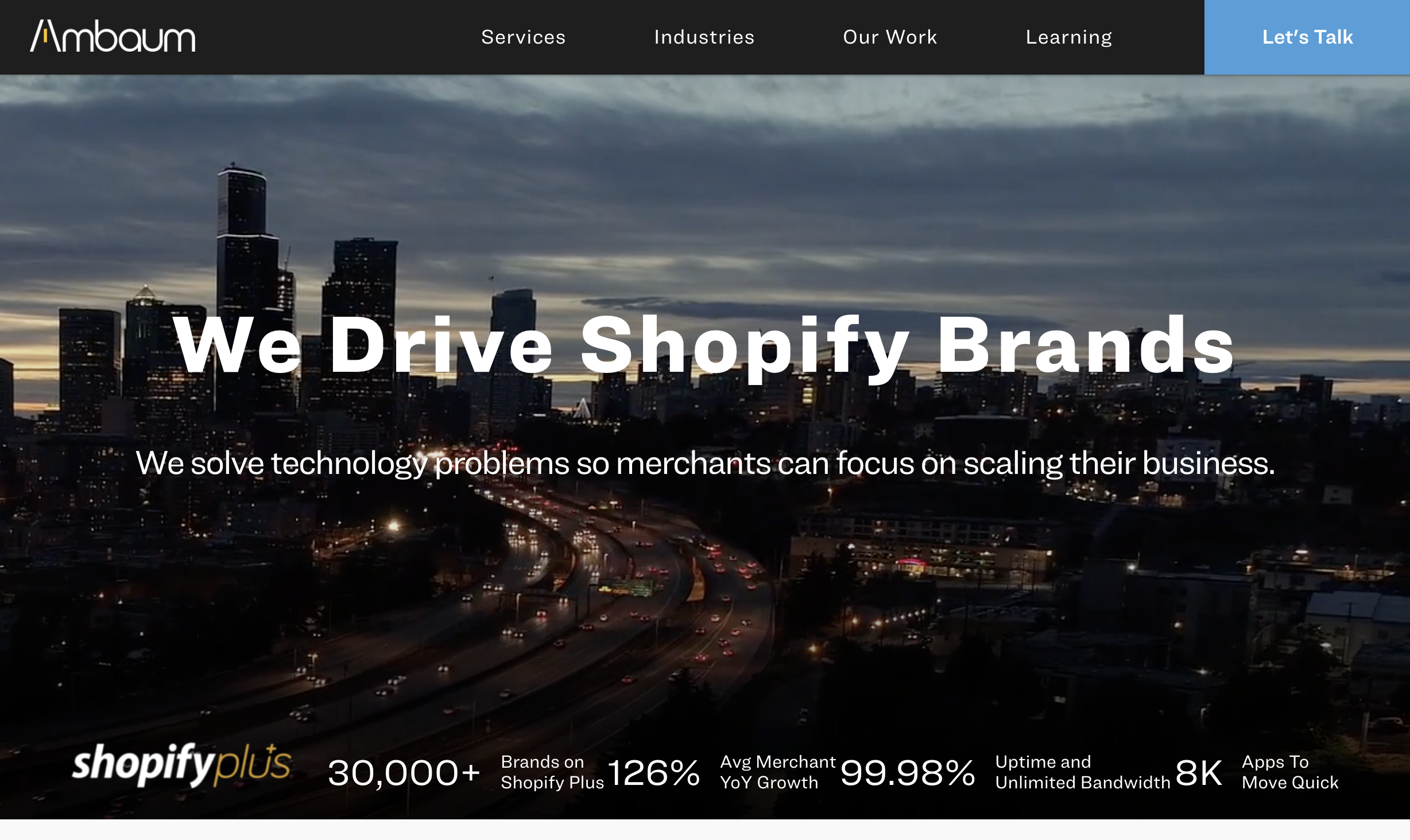The width and height of the screenshot is (1410, 840).
Task: Select the 126% statistic figure
Action: click(653, 773)
